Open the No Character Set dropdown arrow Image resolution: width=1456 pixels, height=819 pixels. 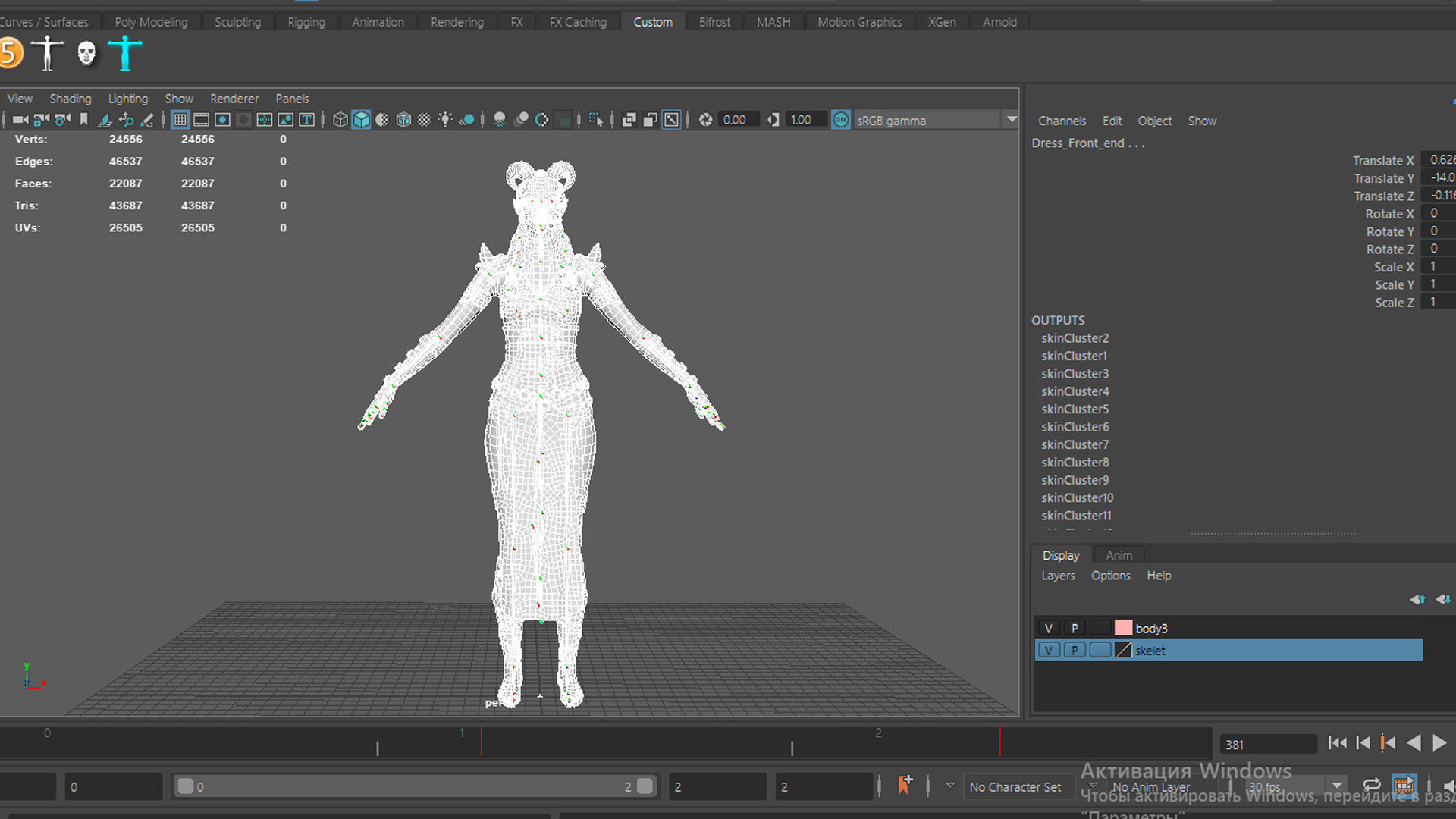click(949, 786)
